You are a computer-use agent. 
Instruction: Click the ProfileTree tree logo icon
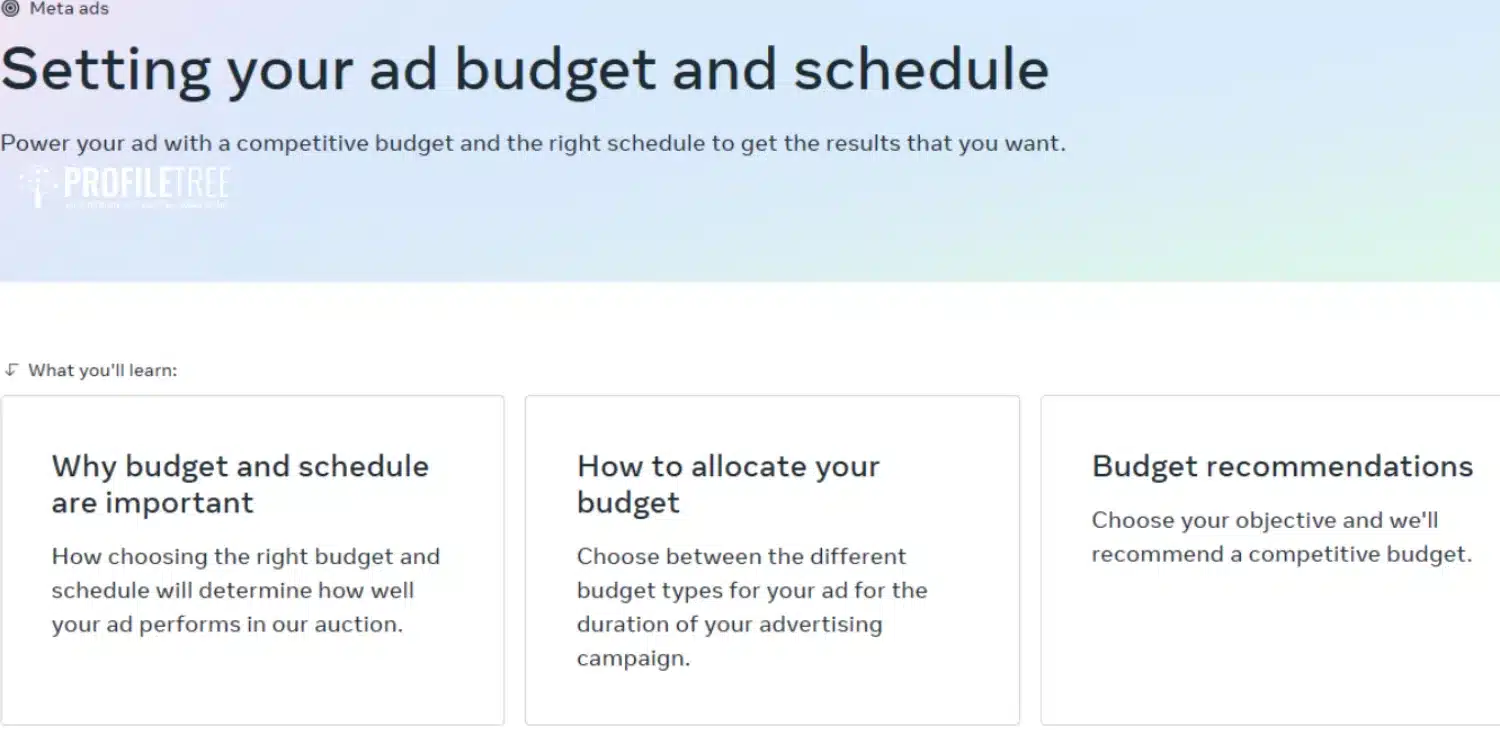coord(40,186)
